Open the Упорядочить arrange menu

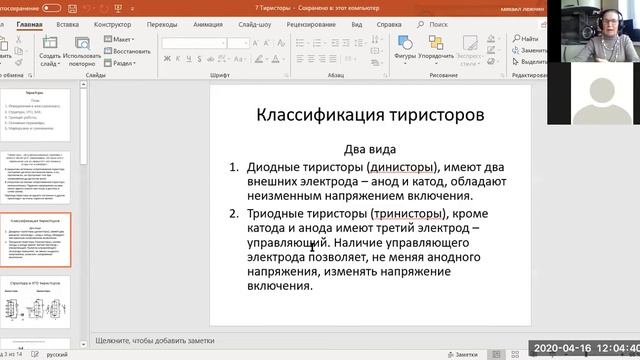436,51
